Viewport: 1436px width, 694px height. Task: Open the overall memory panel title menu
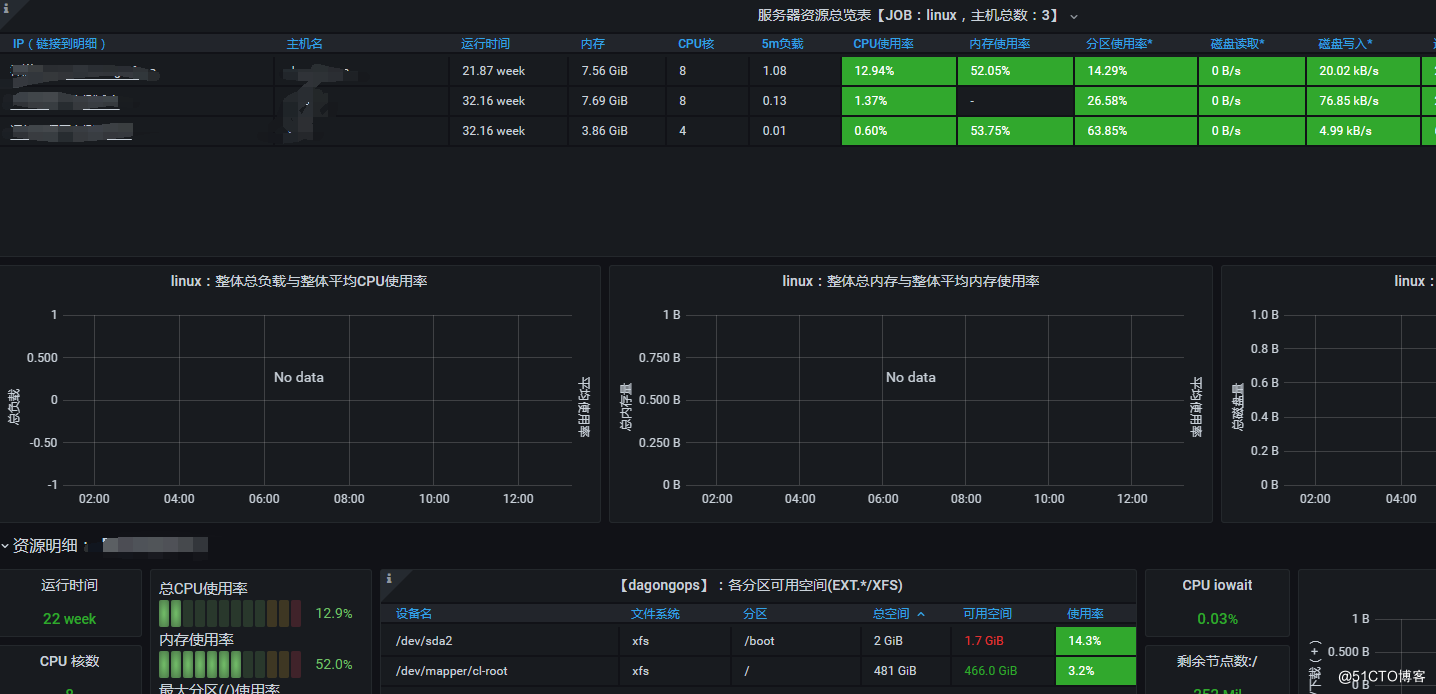910,282
